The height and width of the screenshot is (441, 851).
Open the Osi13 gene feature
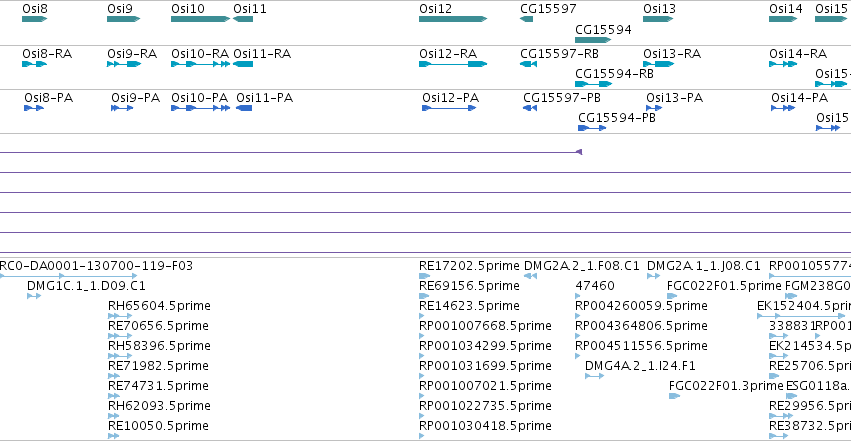point(658,19)
